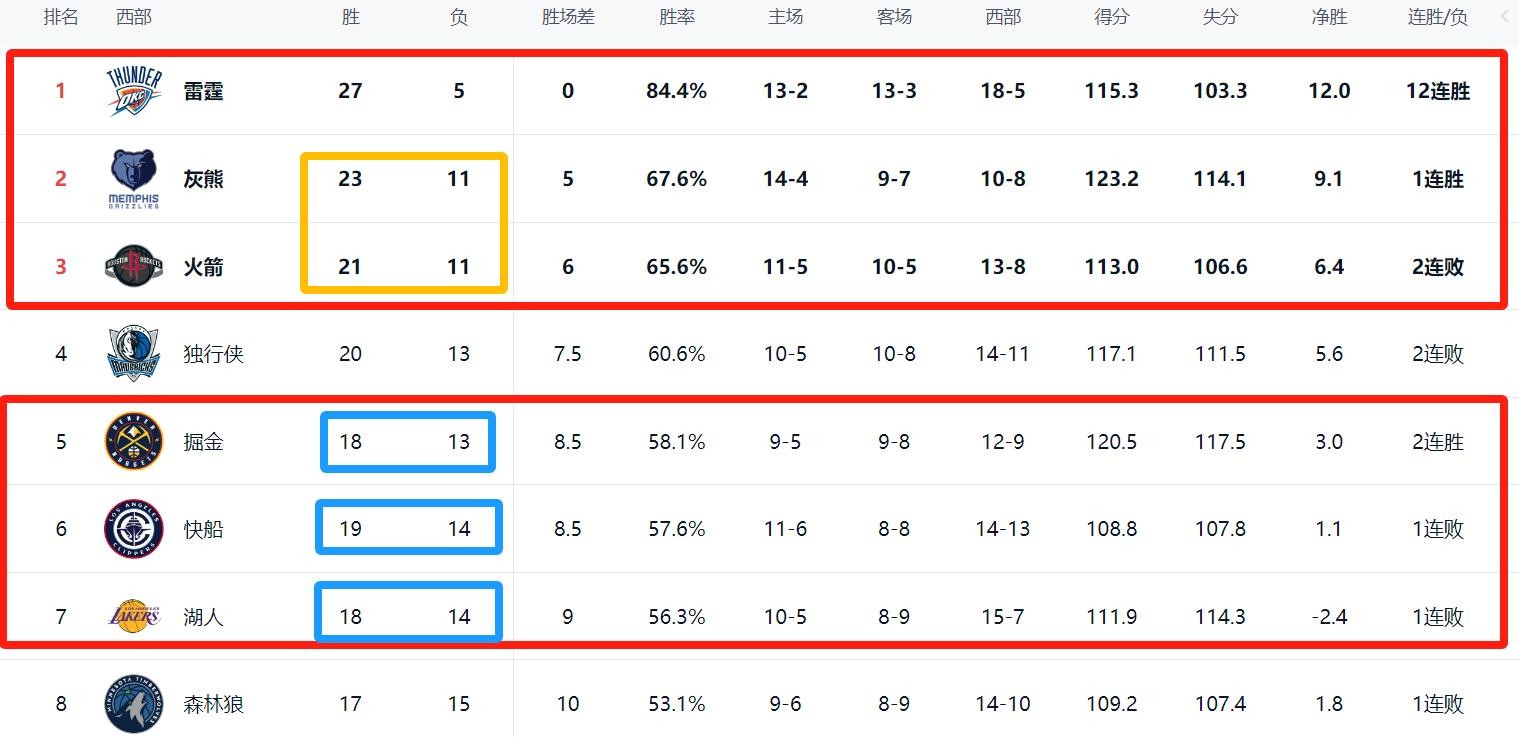Image resolution: width=1519 pixels, height=737 pixels.
Task: Open the 雷霆 team name link
Action: pos(203,91)
